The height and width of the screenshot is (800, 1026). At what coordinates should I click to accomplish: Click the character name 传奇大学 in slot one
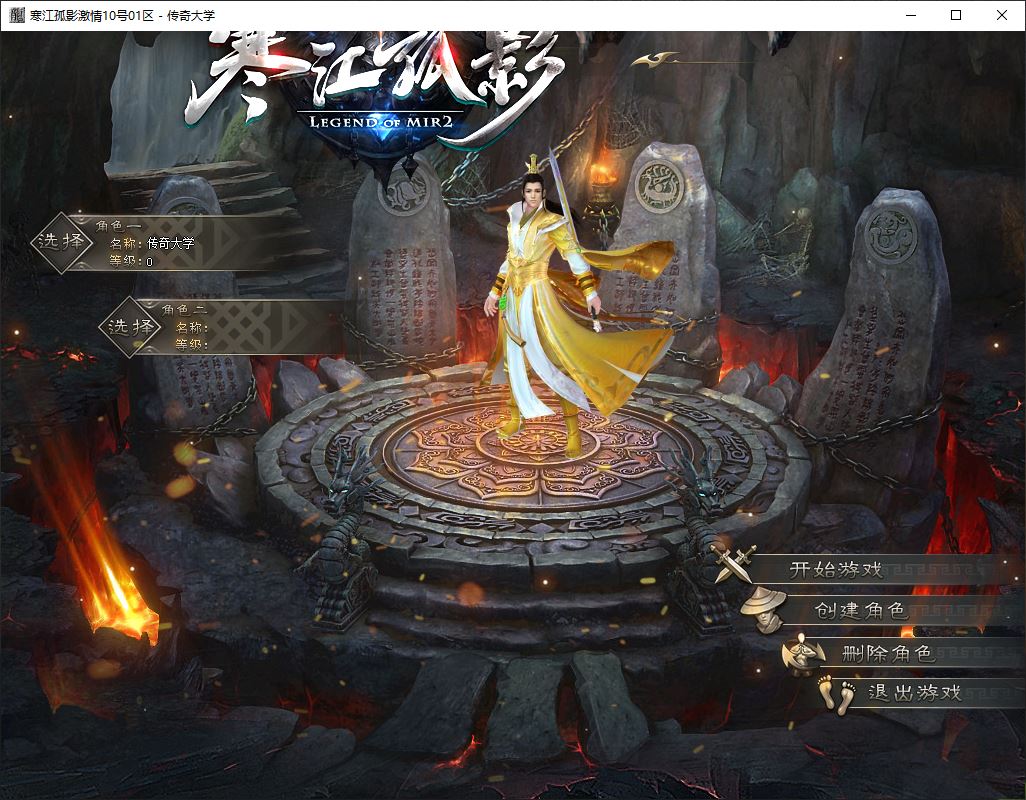pyautogui.click(x=171, y=243)
